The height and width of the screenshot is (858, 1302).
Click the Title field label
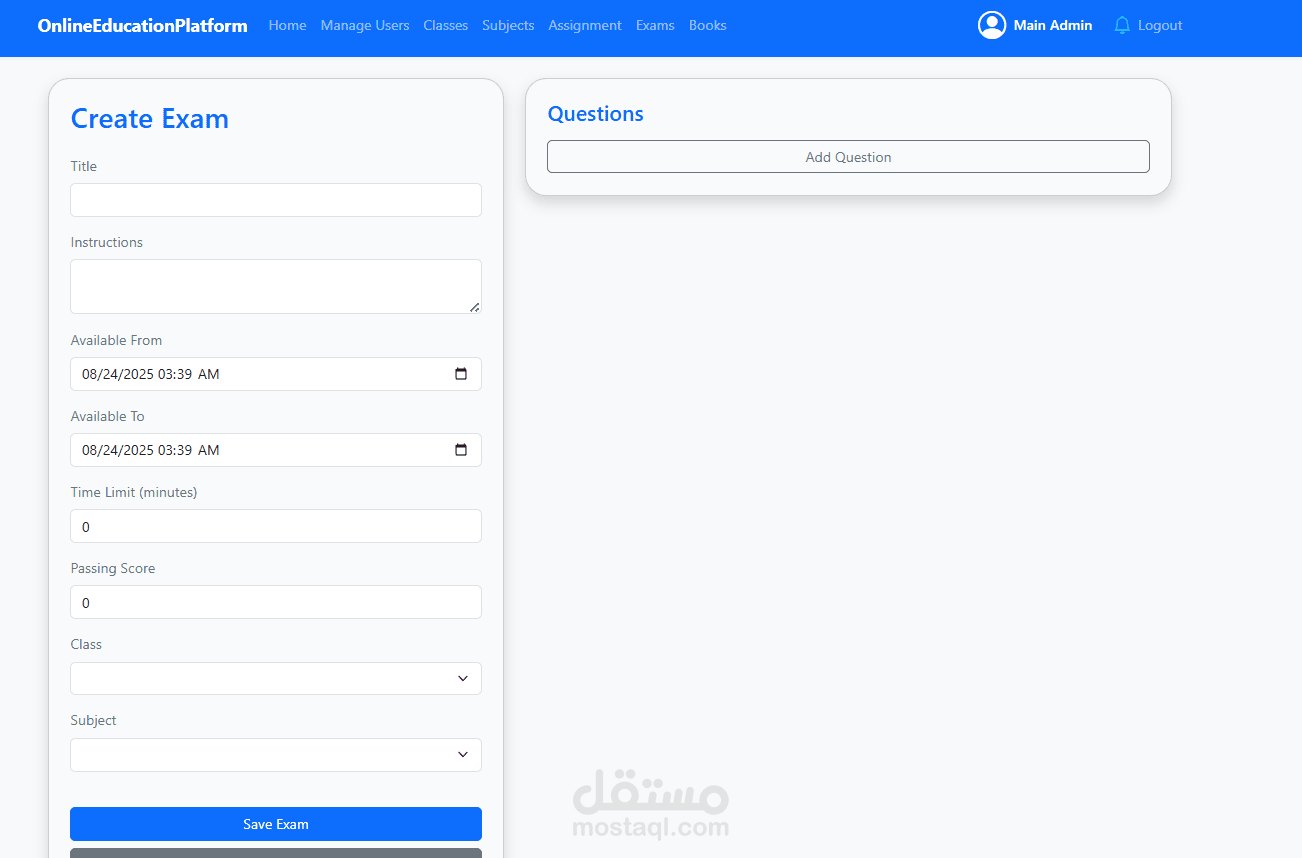84,166
